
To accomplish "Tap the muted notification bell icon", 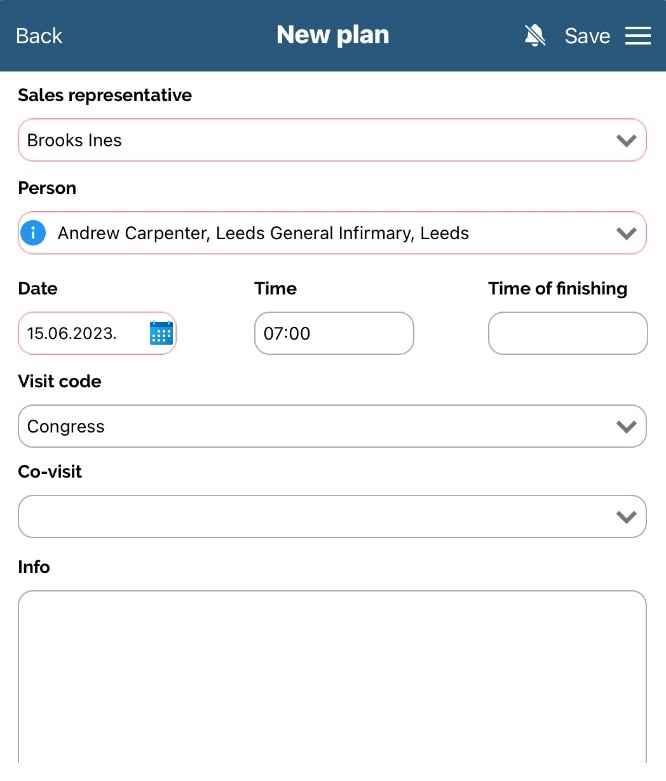I will 535,36.
